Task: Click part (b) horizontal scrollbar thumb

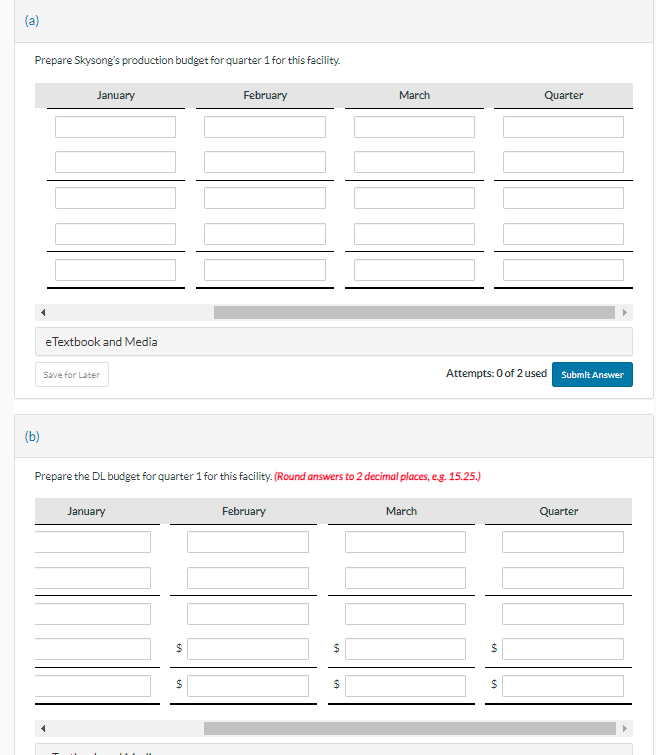Action: [x=410, y=729]
